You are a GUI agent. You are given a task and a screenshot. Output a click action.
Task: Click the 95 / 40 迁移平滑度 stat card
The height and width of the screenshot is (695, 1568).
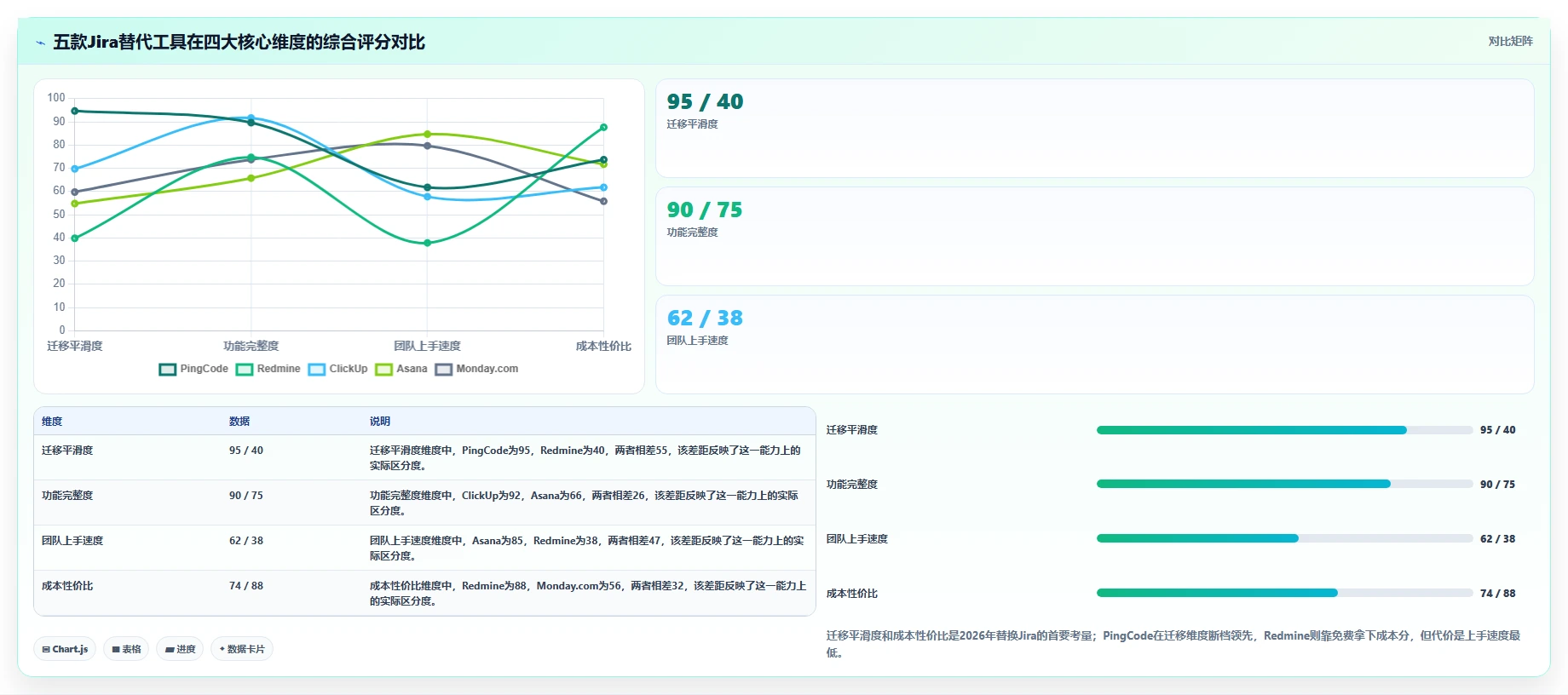pyautogui.click(x=1095, y=129)
